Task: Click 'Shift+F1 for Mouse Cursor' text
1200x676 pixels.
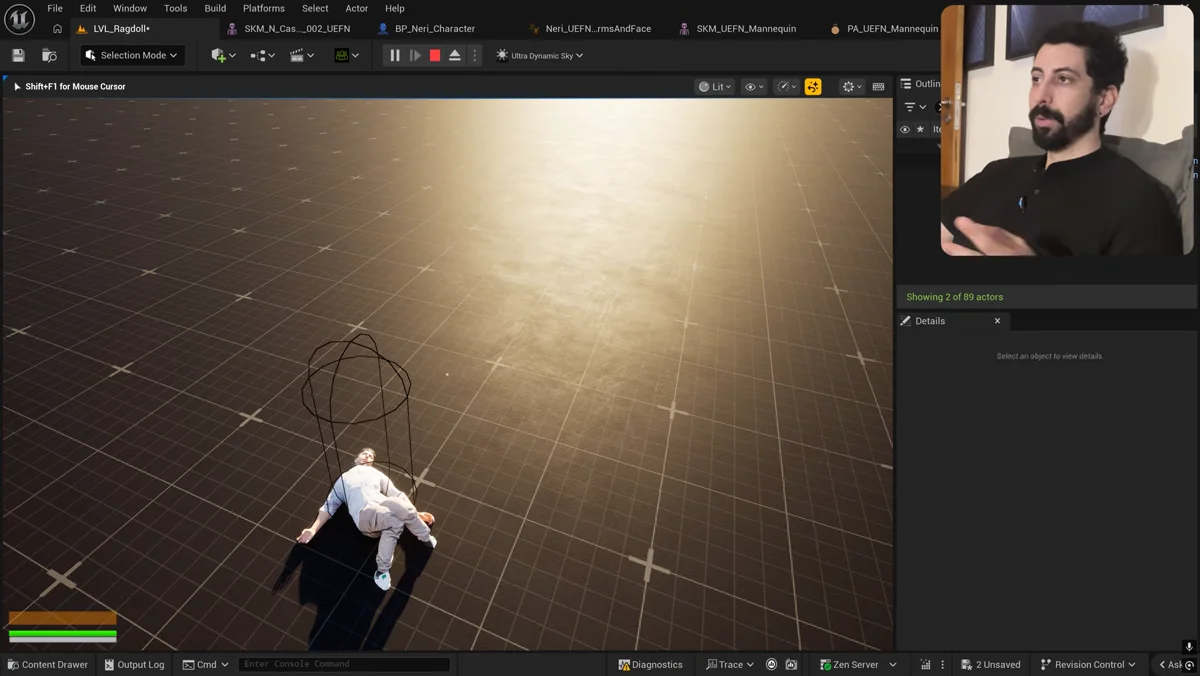Action: 75,87
